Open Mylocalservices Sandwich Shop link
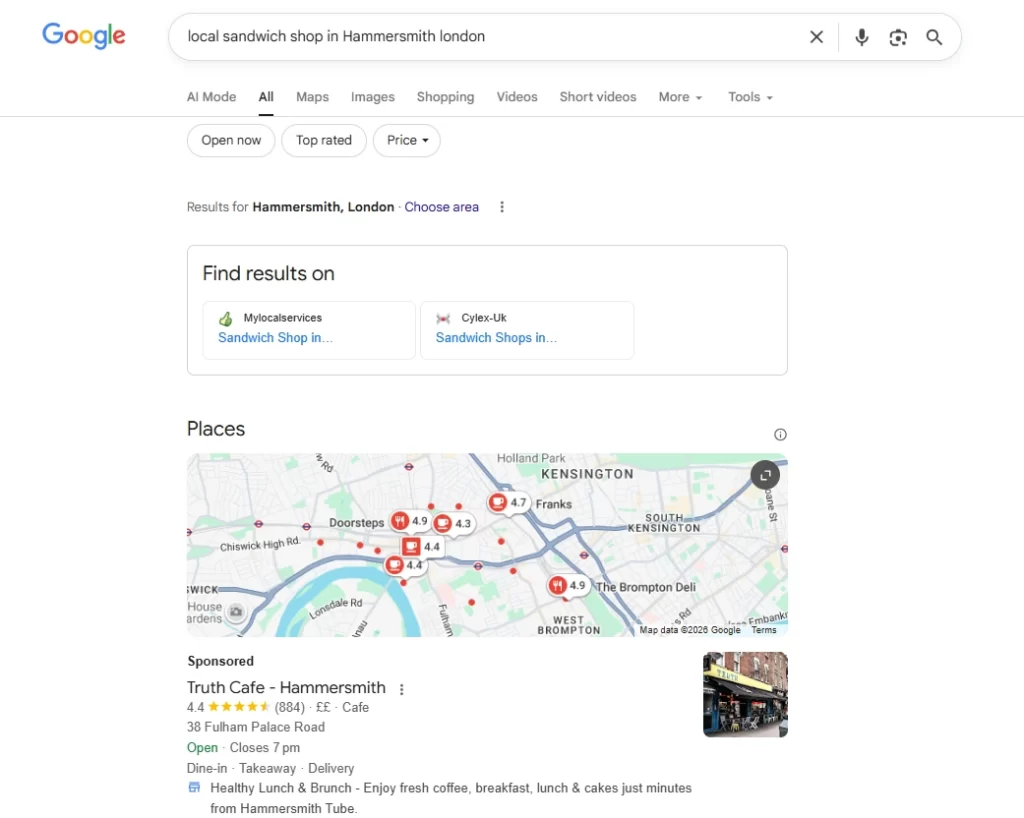This screenshot has width=1024, height=818. (275, 338)
